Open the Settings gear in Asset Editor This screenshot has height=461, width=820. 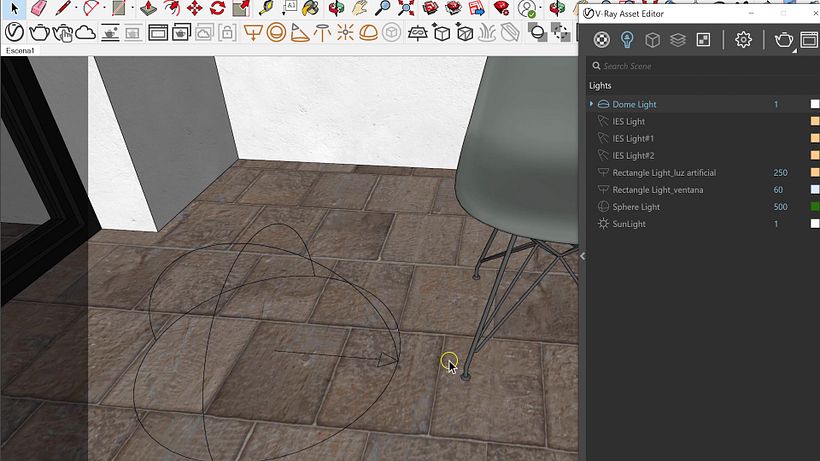tap(743, 40)
